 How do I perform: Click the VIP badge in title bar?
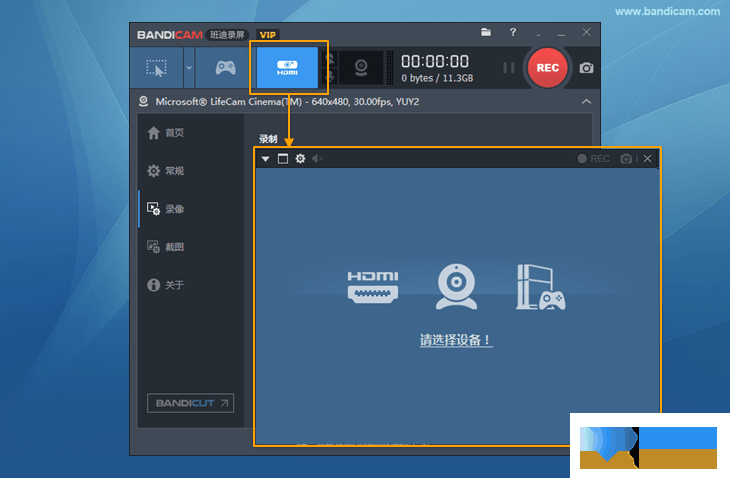coord(268,35)
